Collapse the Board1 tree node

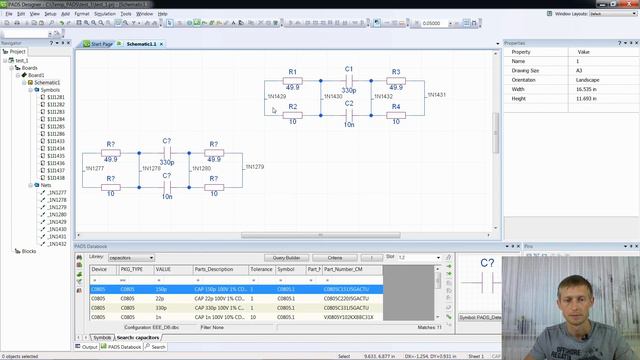[18, 76]
